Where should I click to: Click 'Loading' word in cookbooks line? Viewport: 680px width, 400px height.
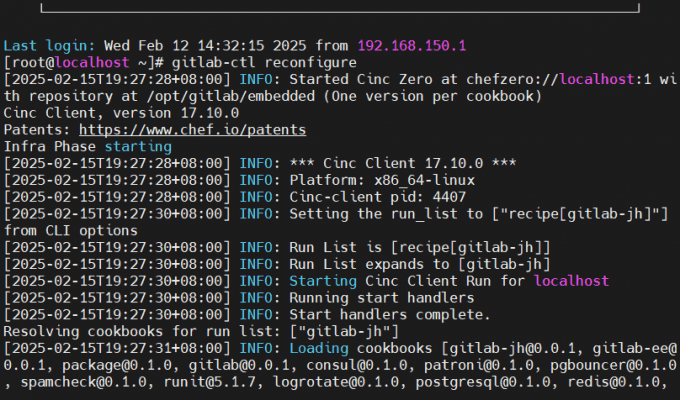319,348
